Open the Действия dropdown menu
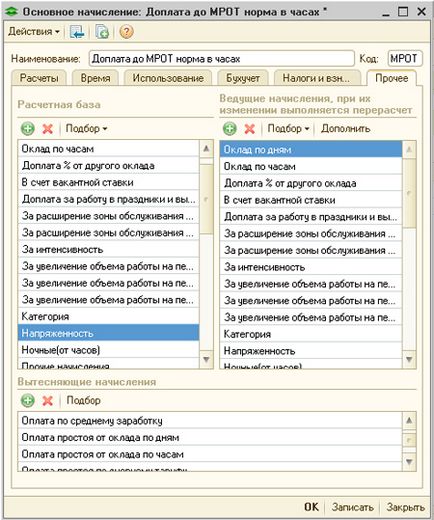This screenshot has width=434, height=520. point(33,32)
